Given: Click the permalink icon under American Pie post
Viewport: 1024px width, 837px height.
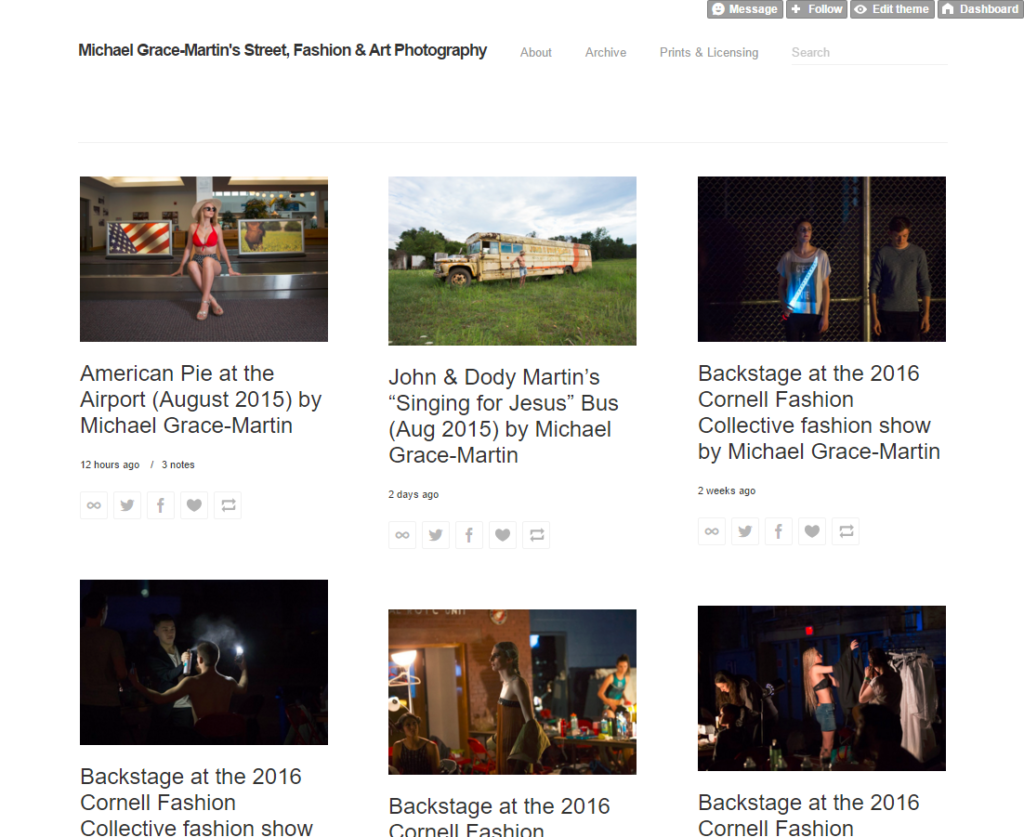Looking at the screenshot, I should pos(94,506).
